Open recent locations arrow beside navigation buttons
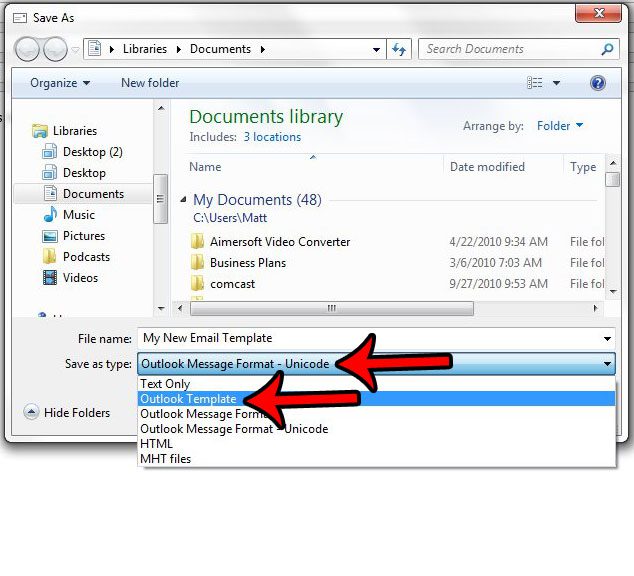This screenshot has width=634, height=576. pos(75,50)
